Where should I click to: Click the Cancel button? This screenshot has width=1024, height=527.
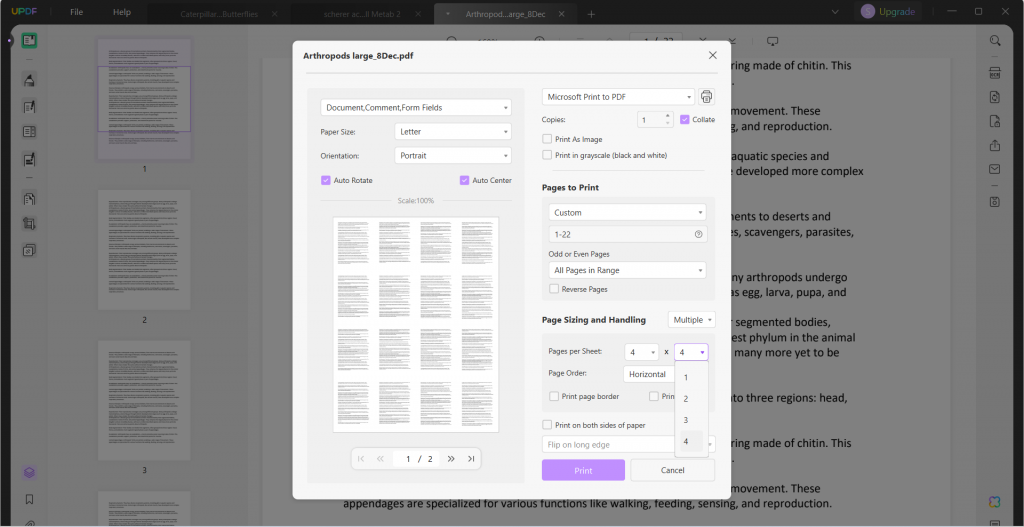click(x=672, y=470)
